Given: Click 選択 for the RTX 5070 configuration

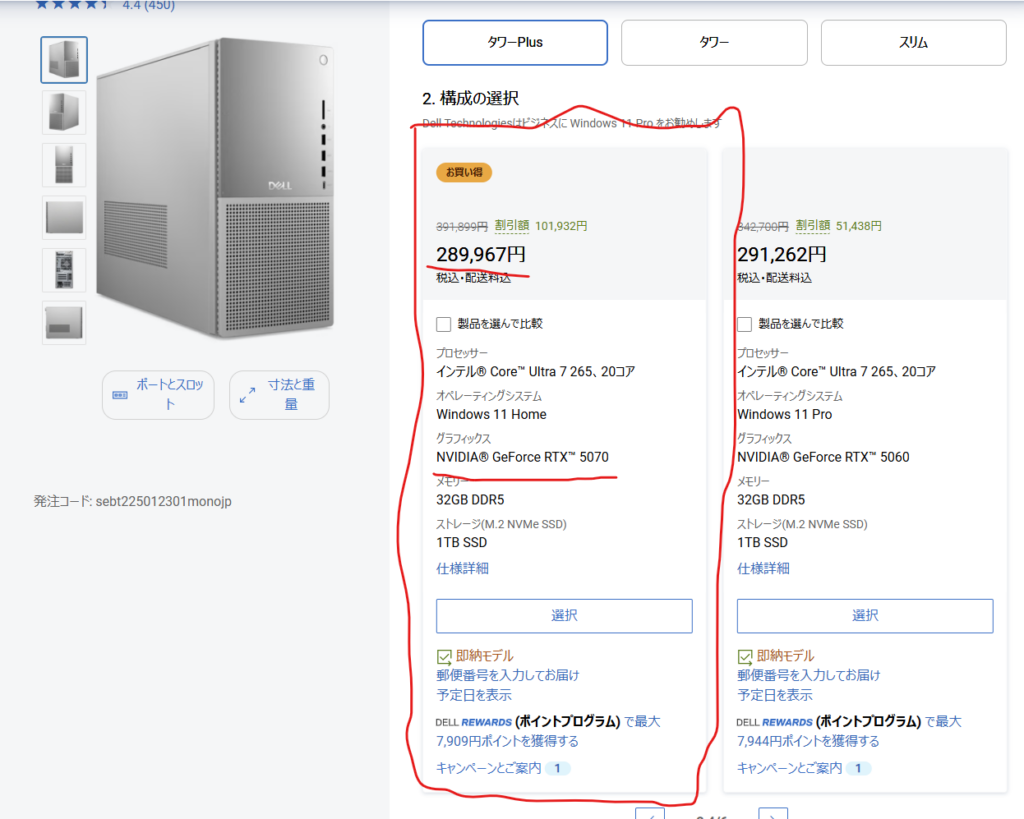Looking at the screenshot, I should click(564, 615).
